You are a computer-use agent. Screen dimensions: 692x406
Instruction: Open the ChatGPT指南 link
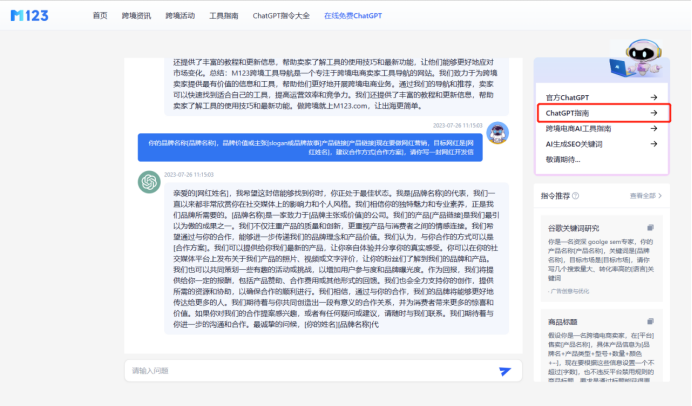pos(567,113)
